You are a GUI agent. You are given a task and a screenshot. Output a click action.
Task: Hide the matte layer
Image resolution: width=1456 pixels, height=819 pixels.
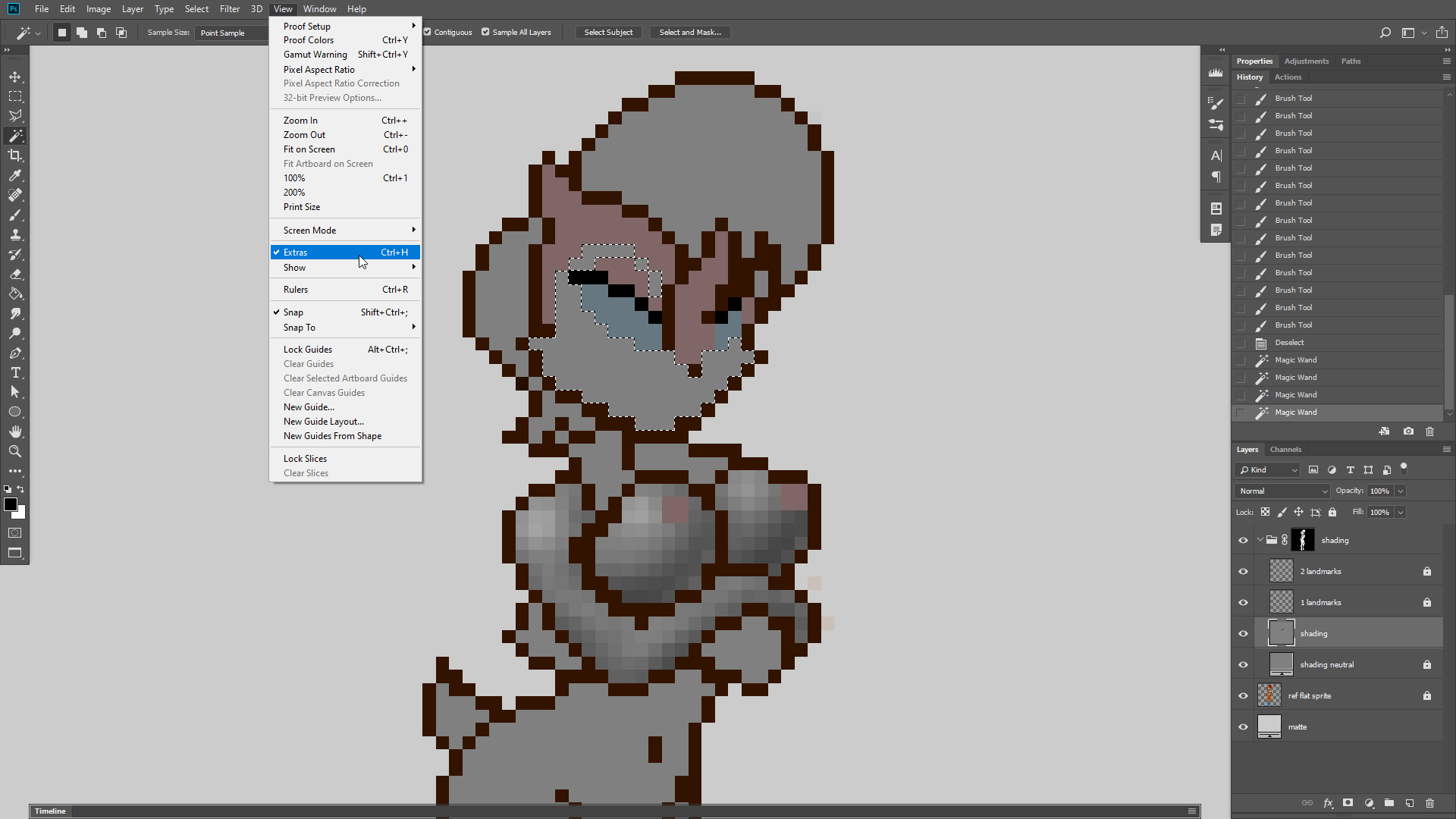(x=1243, y=726)
